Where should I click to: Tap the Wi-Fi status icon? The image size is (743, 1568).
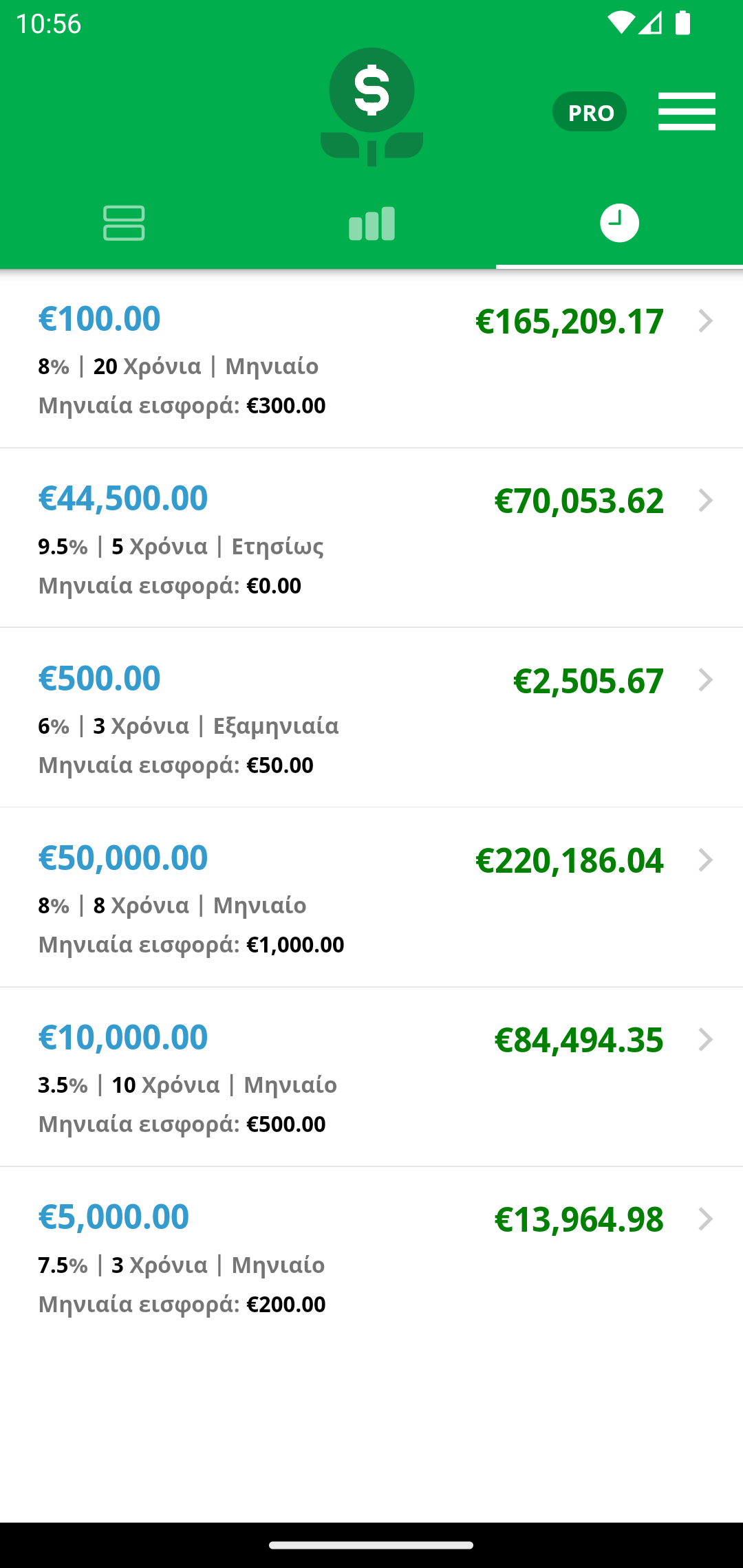pos(621,23)
